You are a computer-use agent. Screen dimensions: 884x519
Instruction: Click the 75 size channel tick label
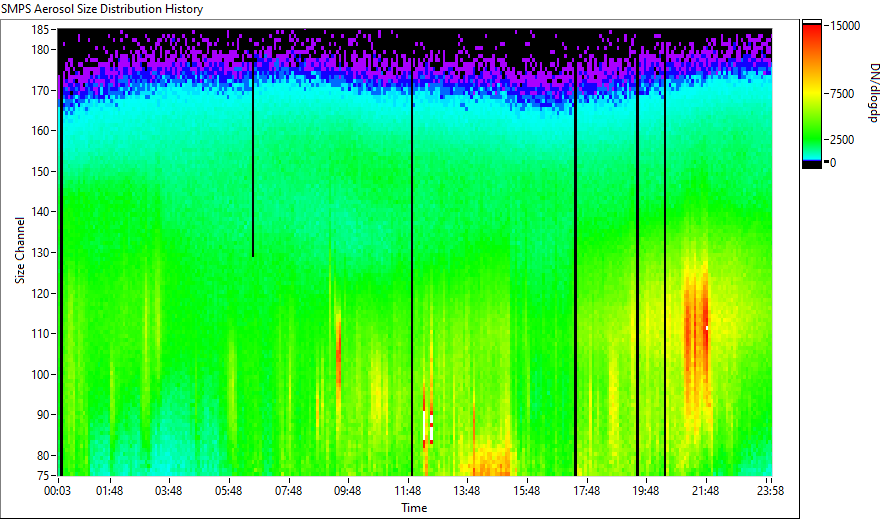point(43,476)
